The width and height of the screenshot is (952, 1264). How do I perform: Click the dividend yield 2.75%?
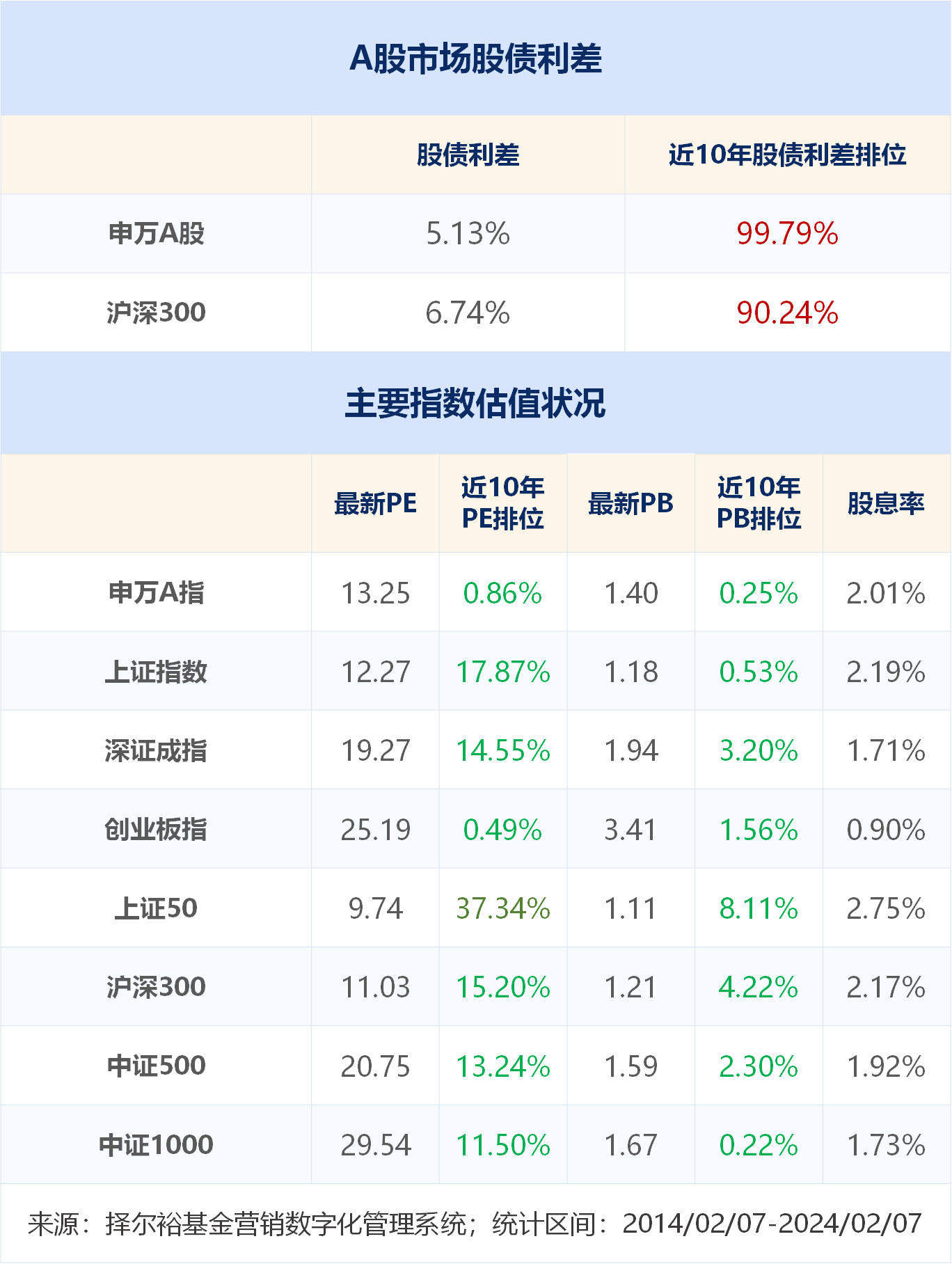pos(887,908)
